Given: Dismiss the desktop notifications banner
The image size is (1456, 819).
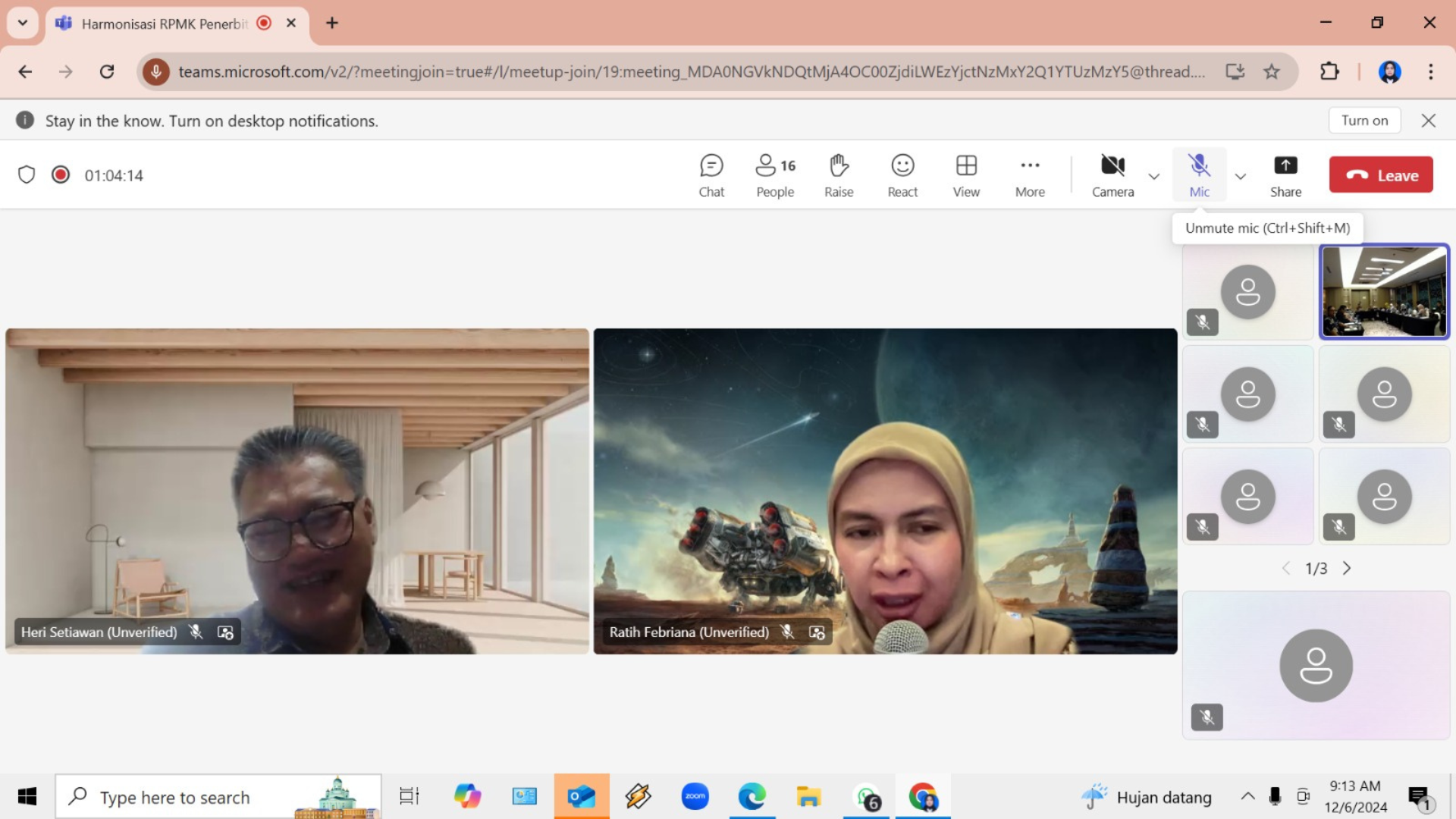Looking at the screenshot, I should pos(1429,121).
